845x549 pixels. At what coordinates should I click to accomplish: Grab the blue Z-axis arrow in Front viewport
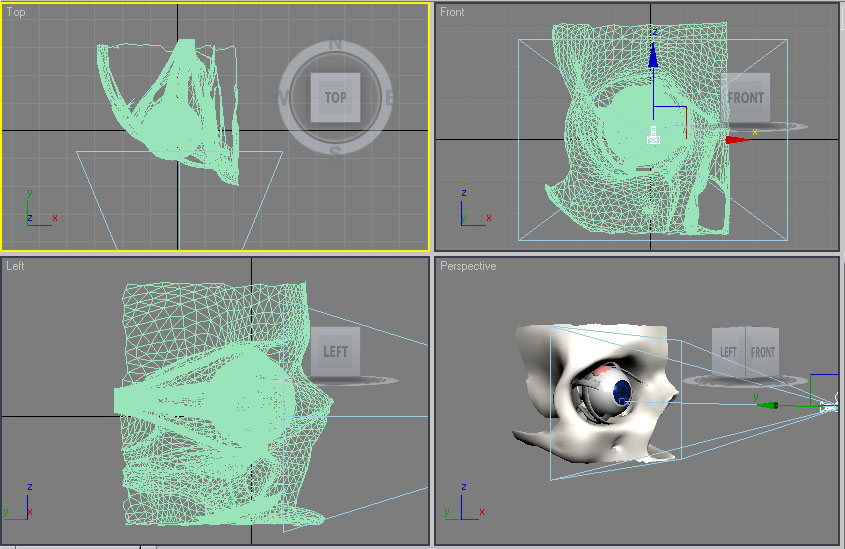pos(653,55)
